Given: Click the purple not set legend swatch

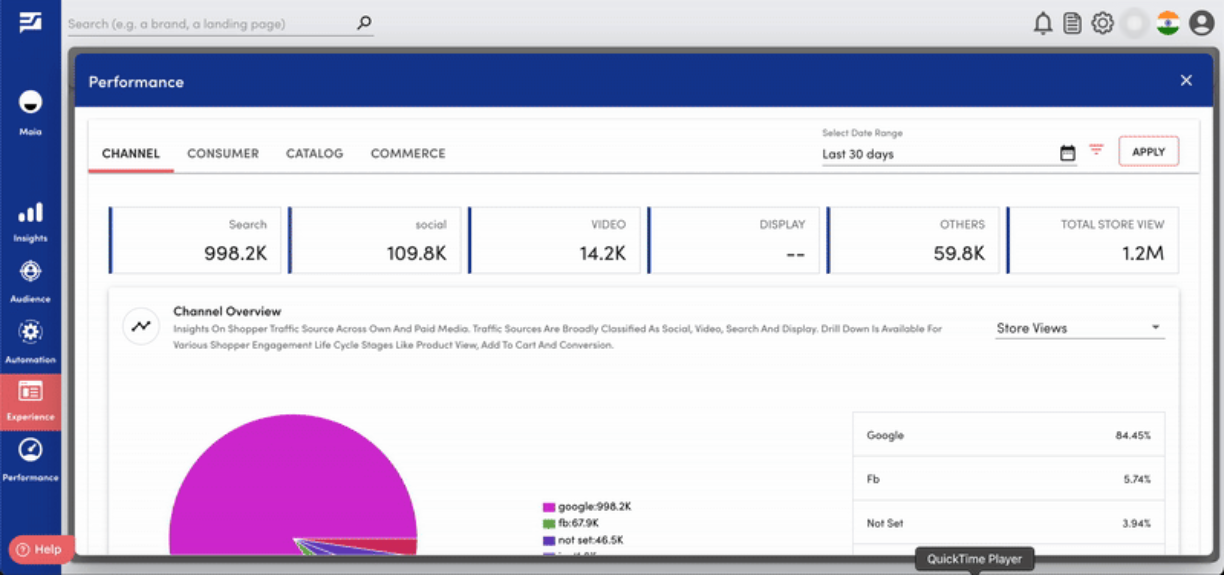Looking at the screenshot, I should [x=548, y=540].
